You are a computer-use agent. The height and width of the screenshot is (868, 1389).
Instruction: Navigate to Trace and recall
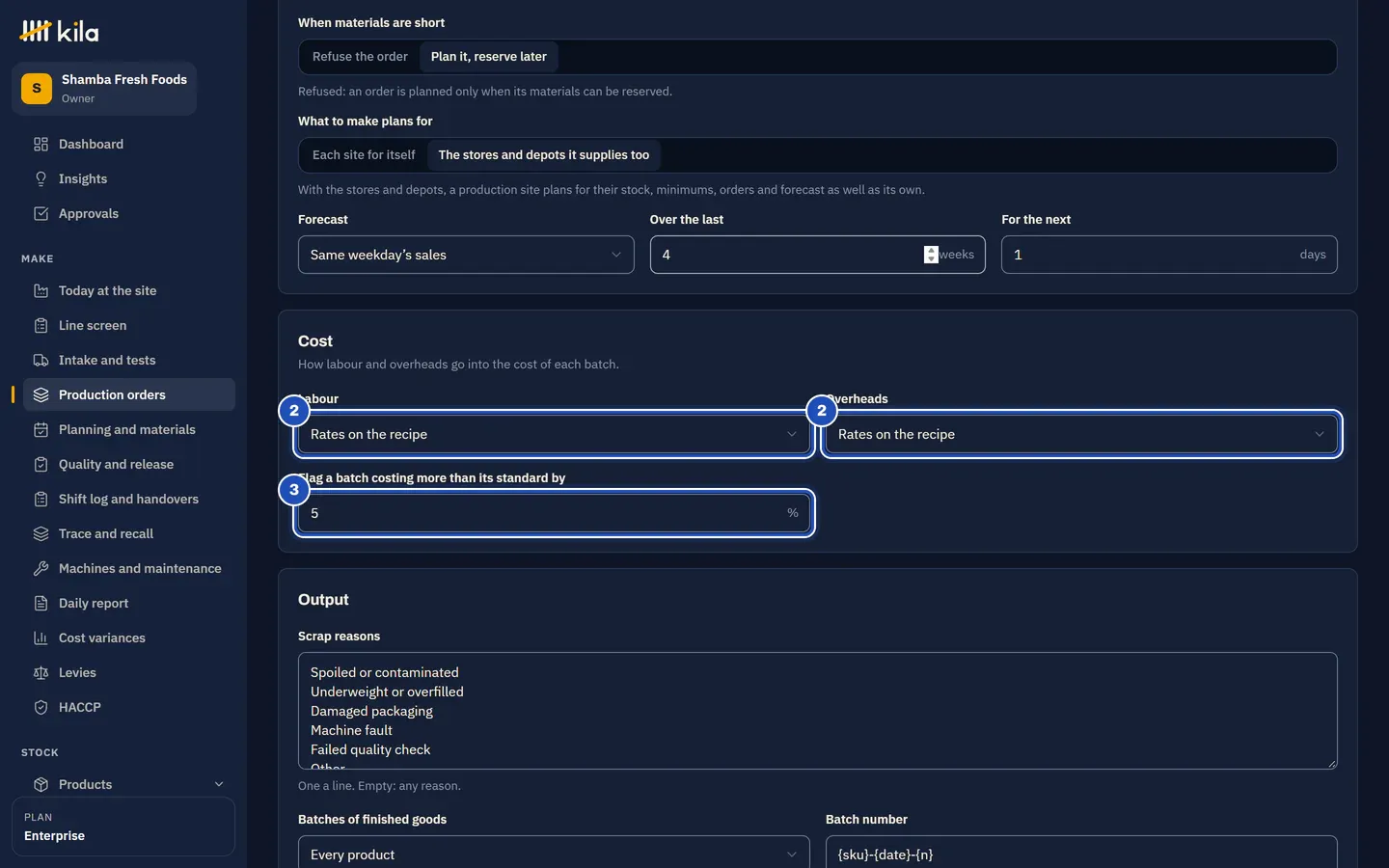[129, 534]
